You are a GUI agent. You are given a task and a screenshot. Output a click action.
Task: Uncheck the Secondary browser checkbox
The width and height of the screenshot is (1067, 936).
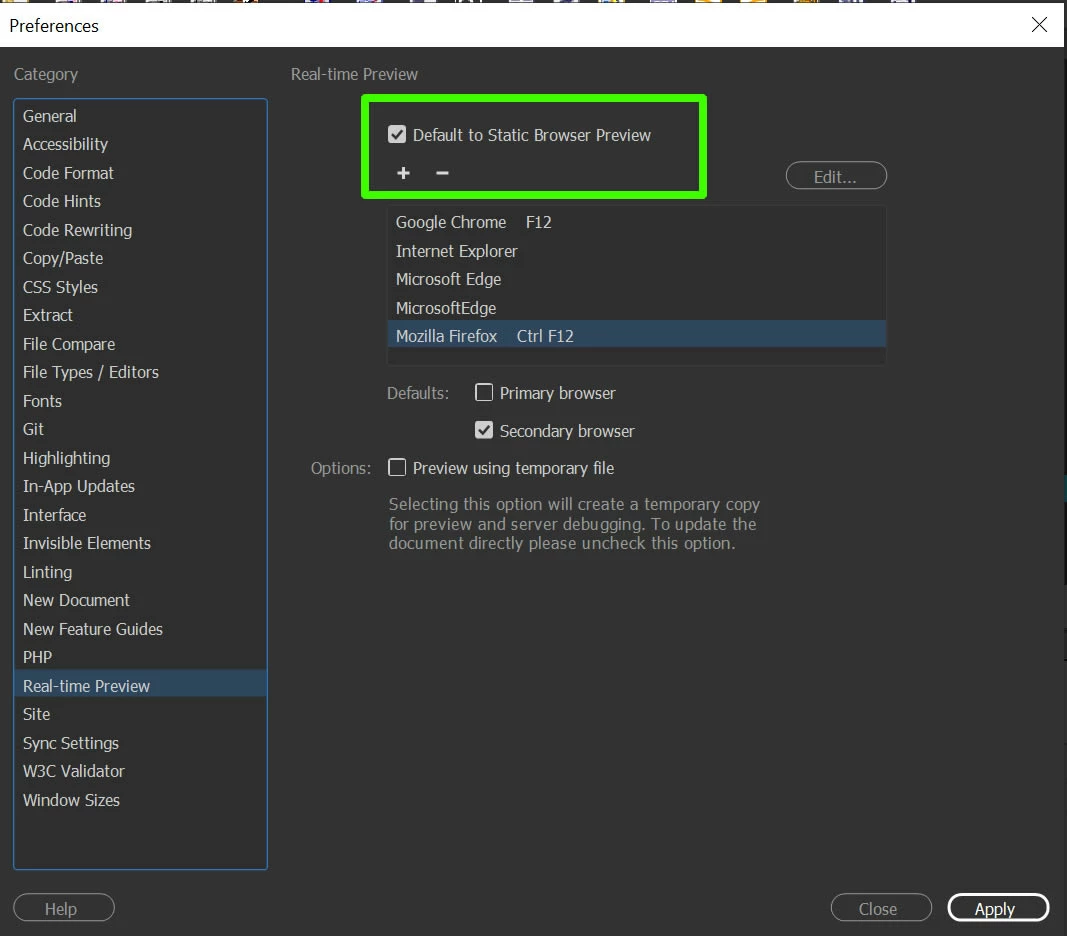point(484,430)
